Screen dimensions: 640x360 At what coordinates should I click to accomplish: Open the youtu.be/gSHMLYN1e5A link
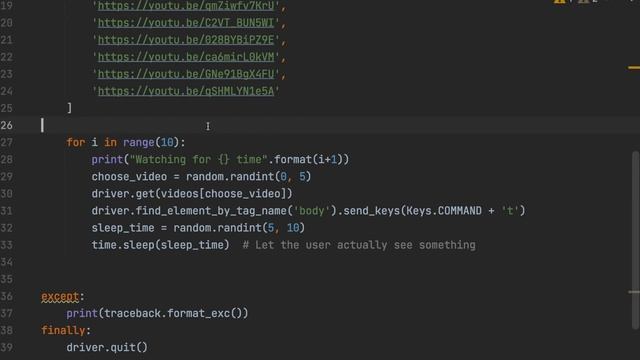coord(186,91)
